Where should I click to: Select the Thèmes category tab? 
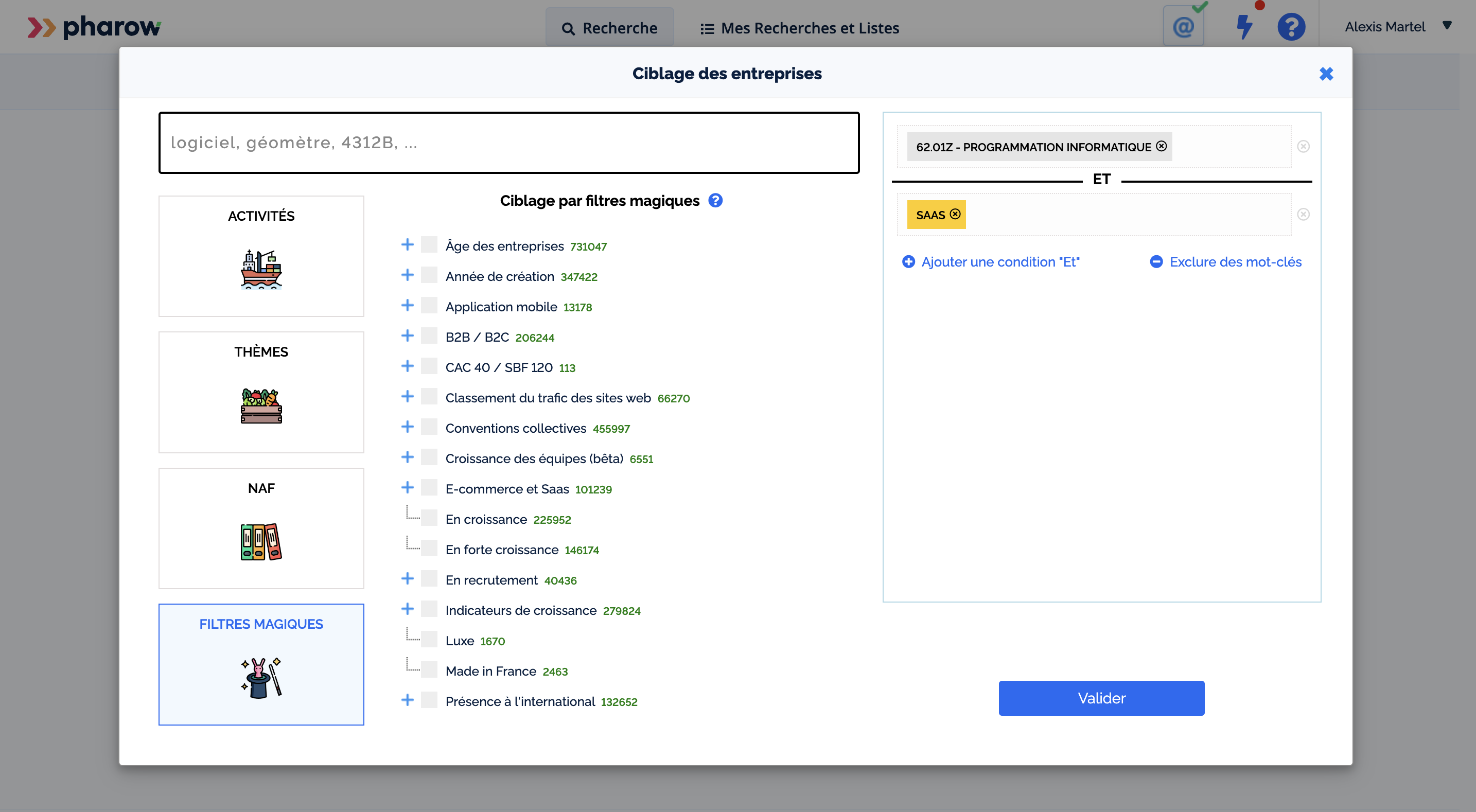(261, 392)
